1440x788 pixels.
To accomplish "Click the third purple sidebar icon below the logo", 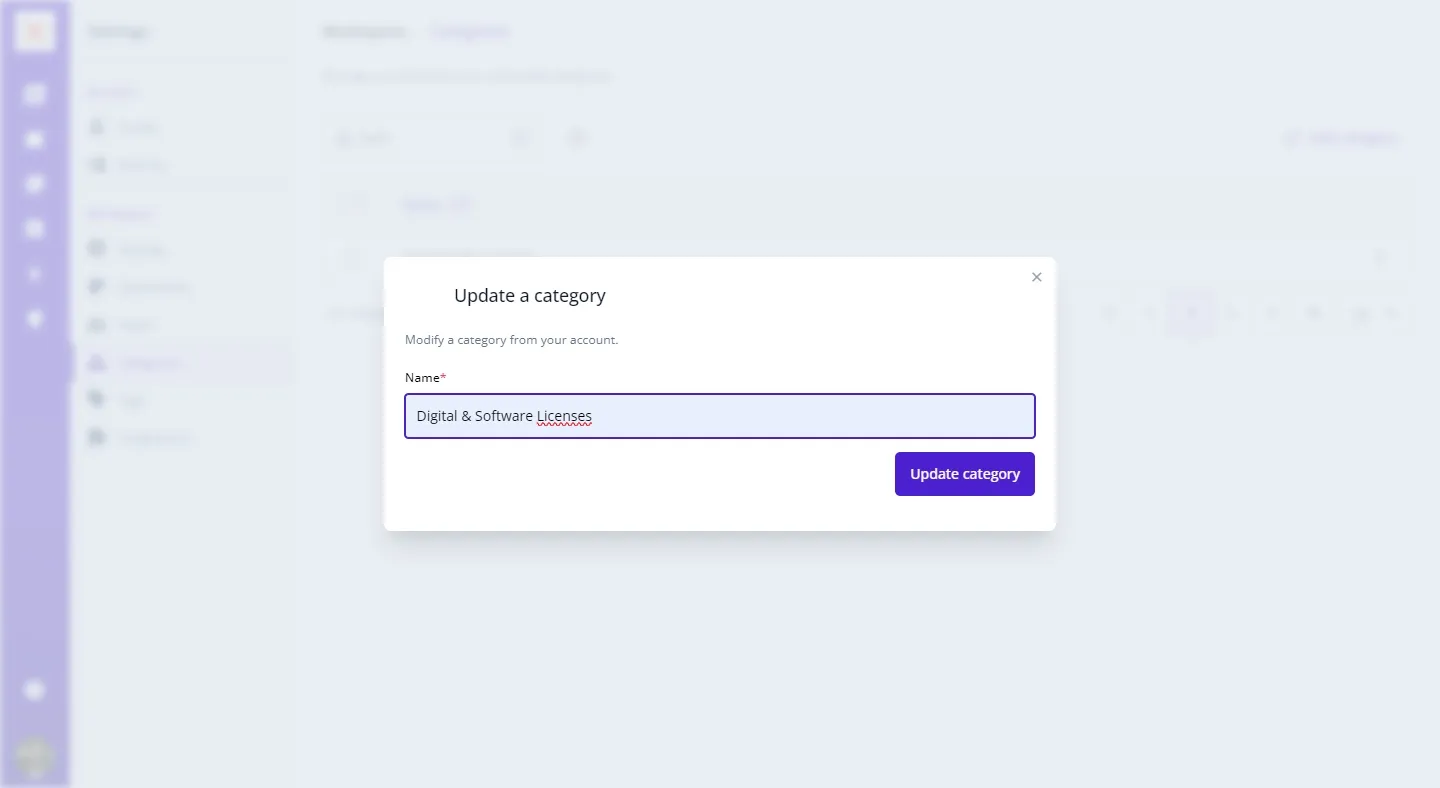I will click(35, 184).
